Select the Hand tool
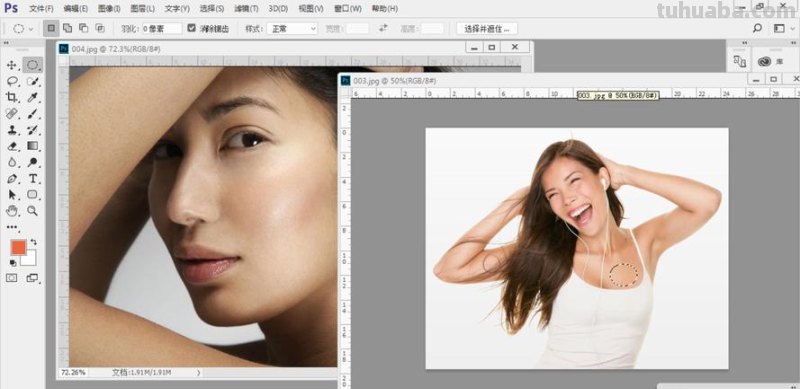800x389 pixels. click(x=12, y=210)
